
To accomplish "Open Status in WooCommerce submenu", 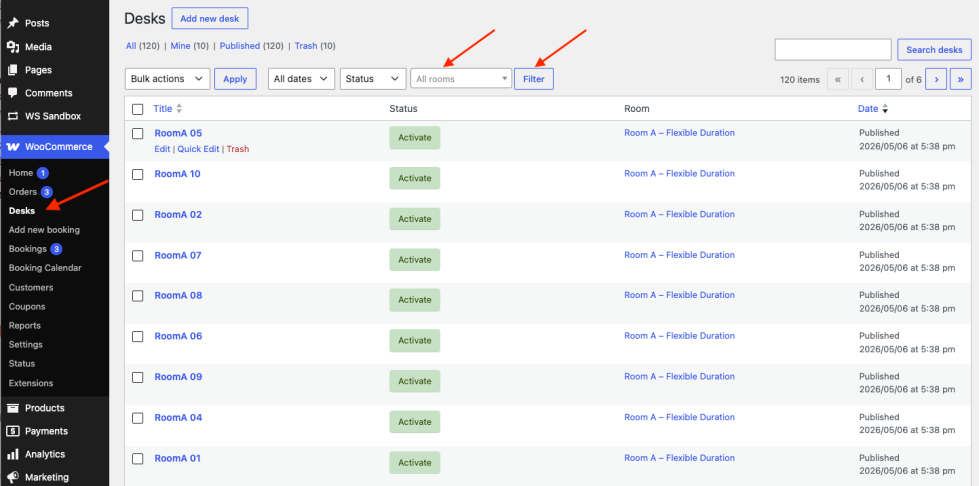I will [22, 364].
